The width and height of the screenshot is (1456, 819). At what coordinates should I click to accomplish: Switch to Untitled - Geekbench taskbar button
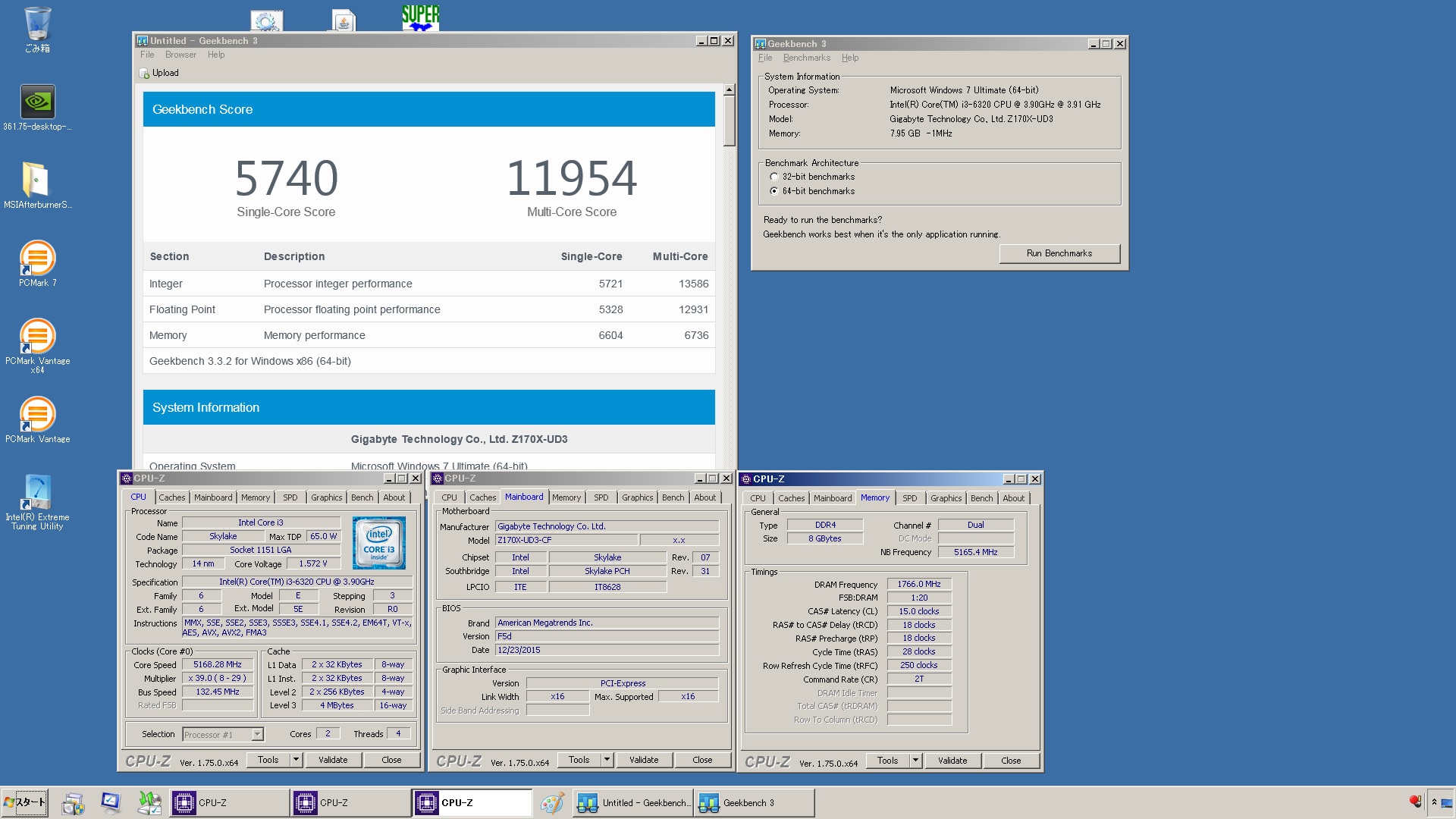tap(633, 802)
